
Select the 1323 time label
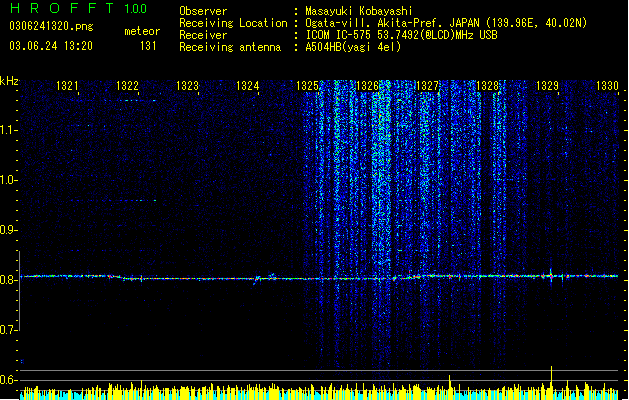coord(187,86)
